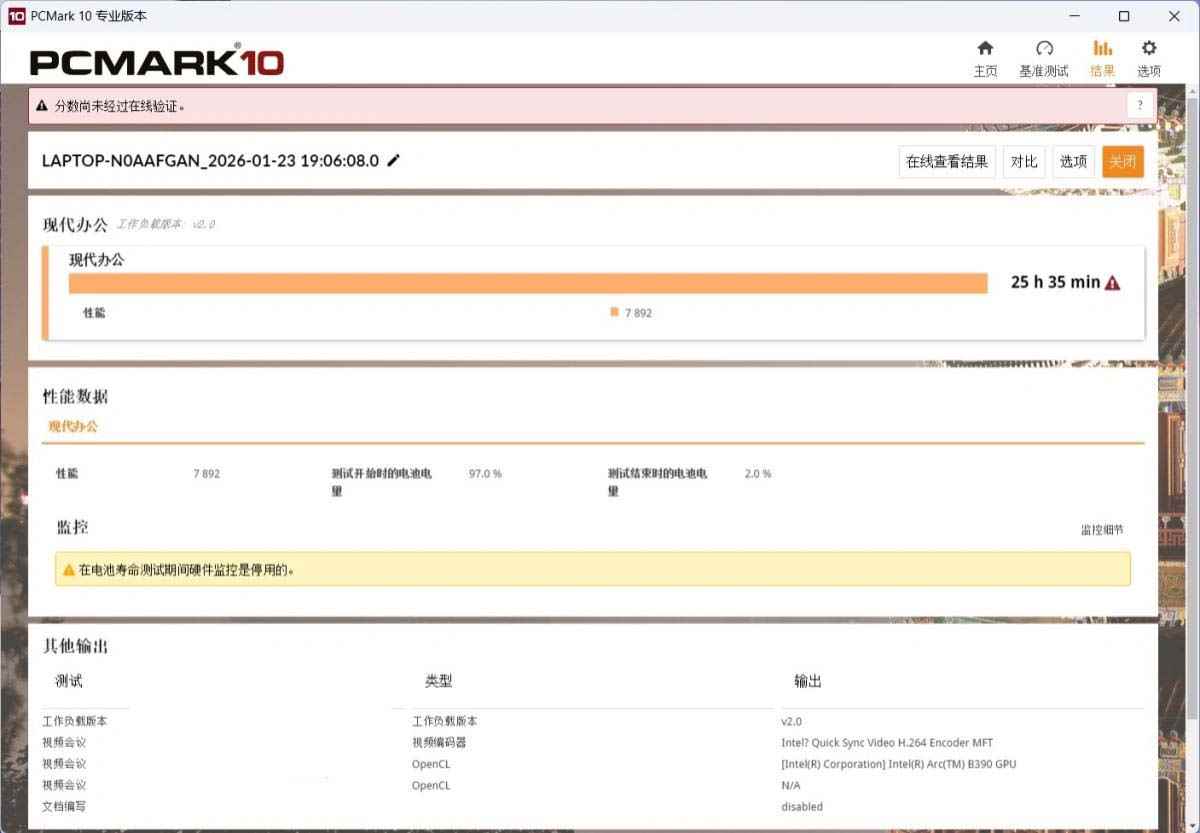Click the 2.0 % ending battery value
The image size is (1200, 833).
(x=758, y=474)
